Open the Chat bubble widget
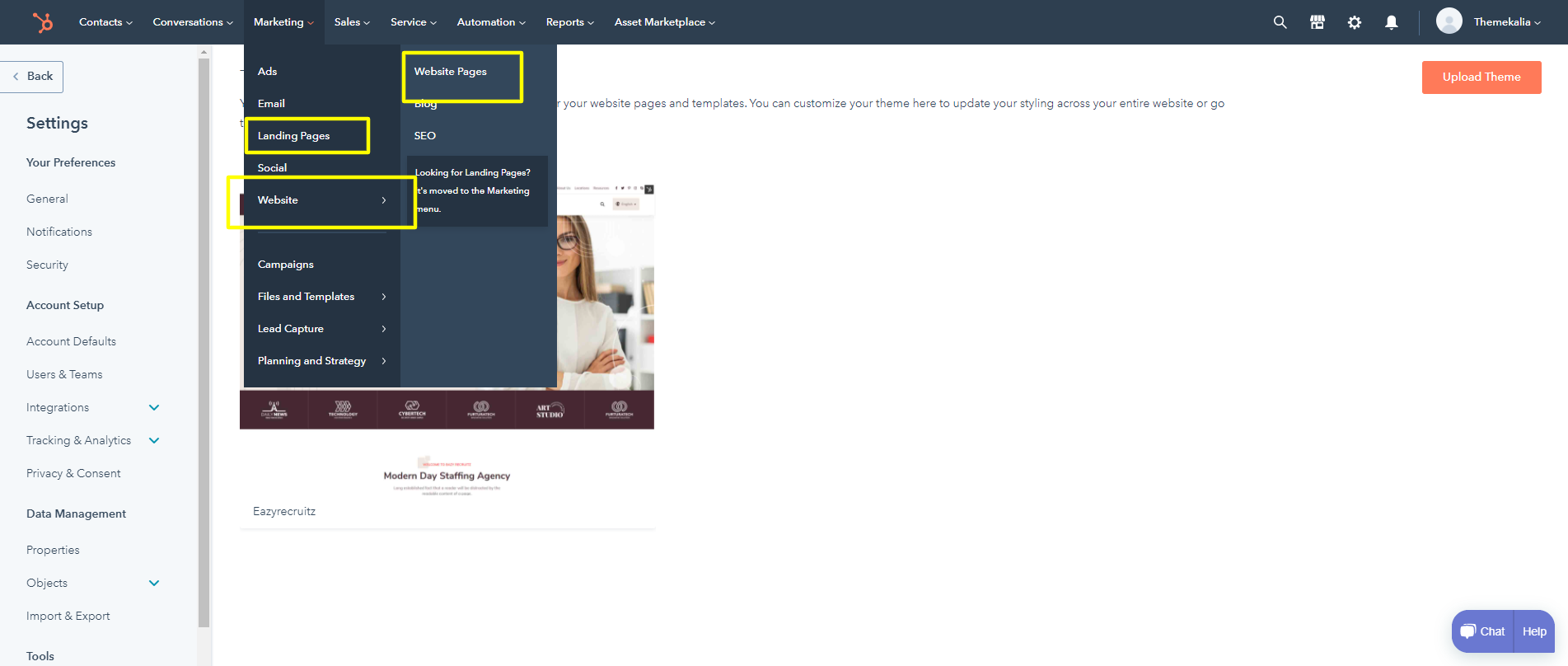The image size is (1568, 666). point(1482,631)
